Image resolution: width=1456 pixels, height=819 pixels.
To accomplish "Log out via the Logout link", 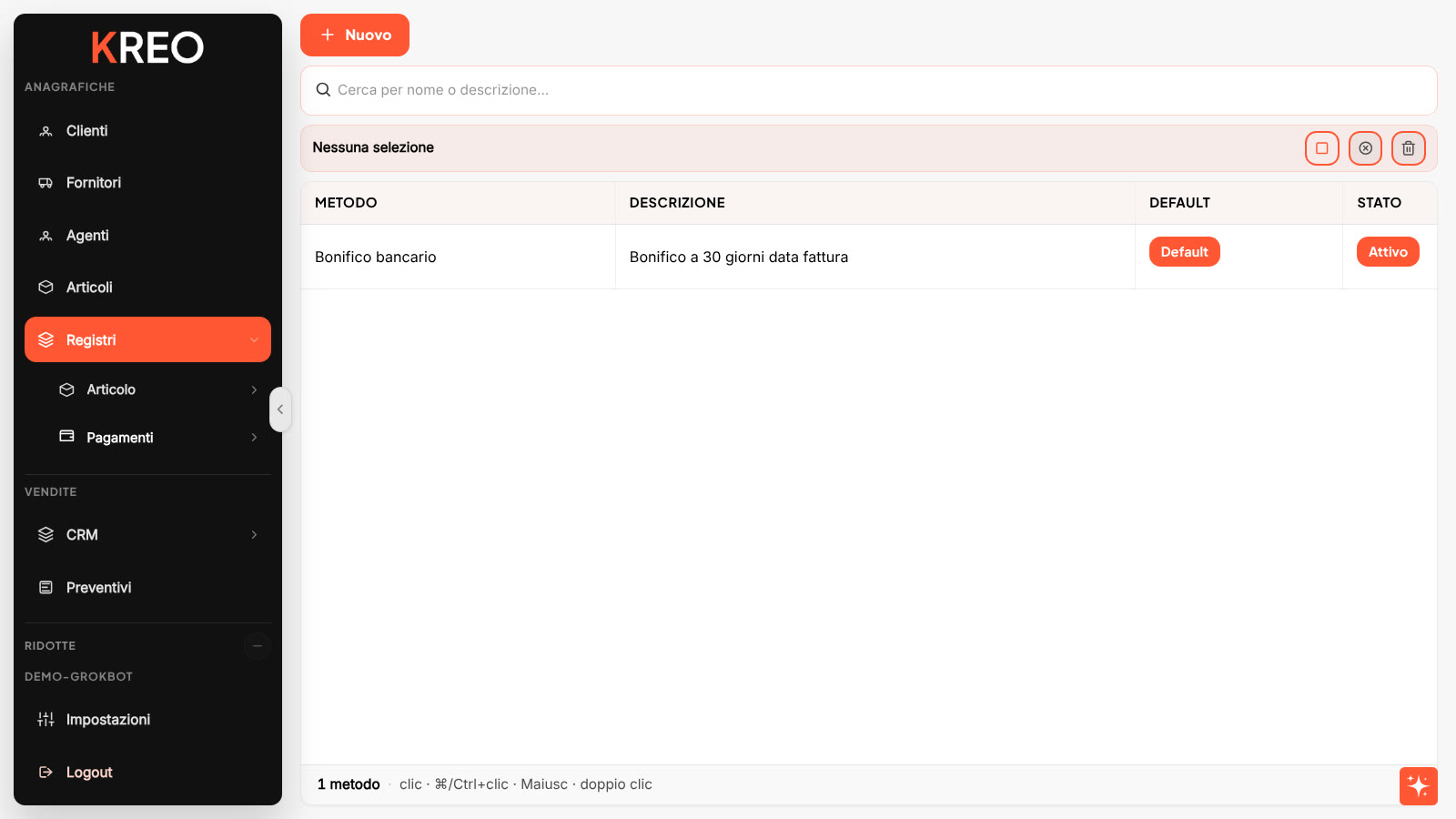I will (147, 773).
